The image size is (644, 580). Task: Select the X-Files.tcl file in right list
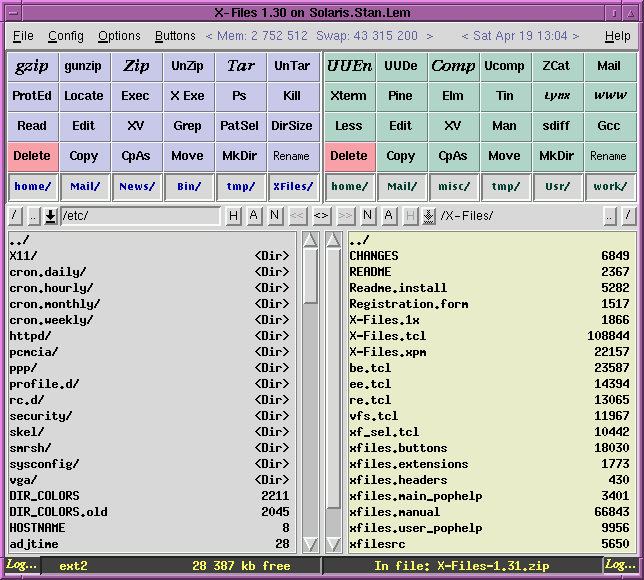[490, 336]
